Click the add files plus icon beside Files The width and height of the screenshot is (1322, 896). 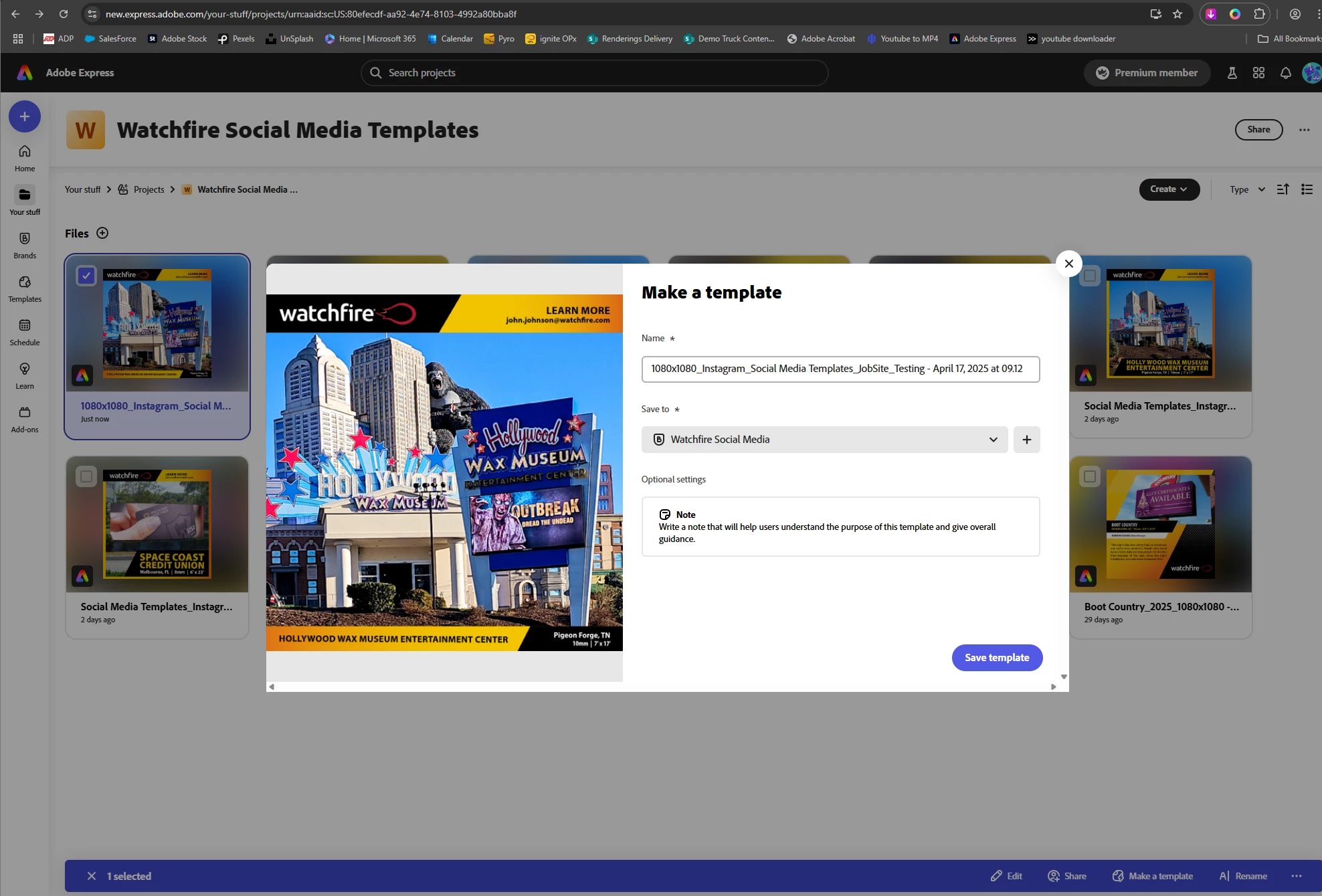(x=102, y=233)
